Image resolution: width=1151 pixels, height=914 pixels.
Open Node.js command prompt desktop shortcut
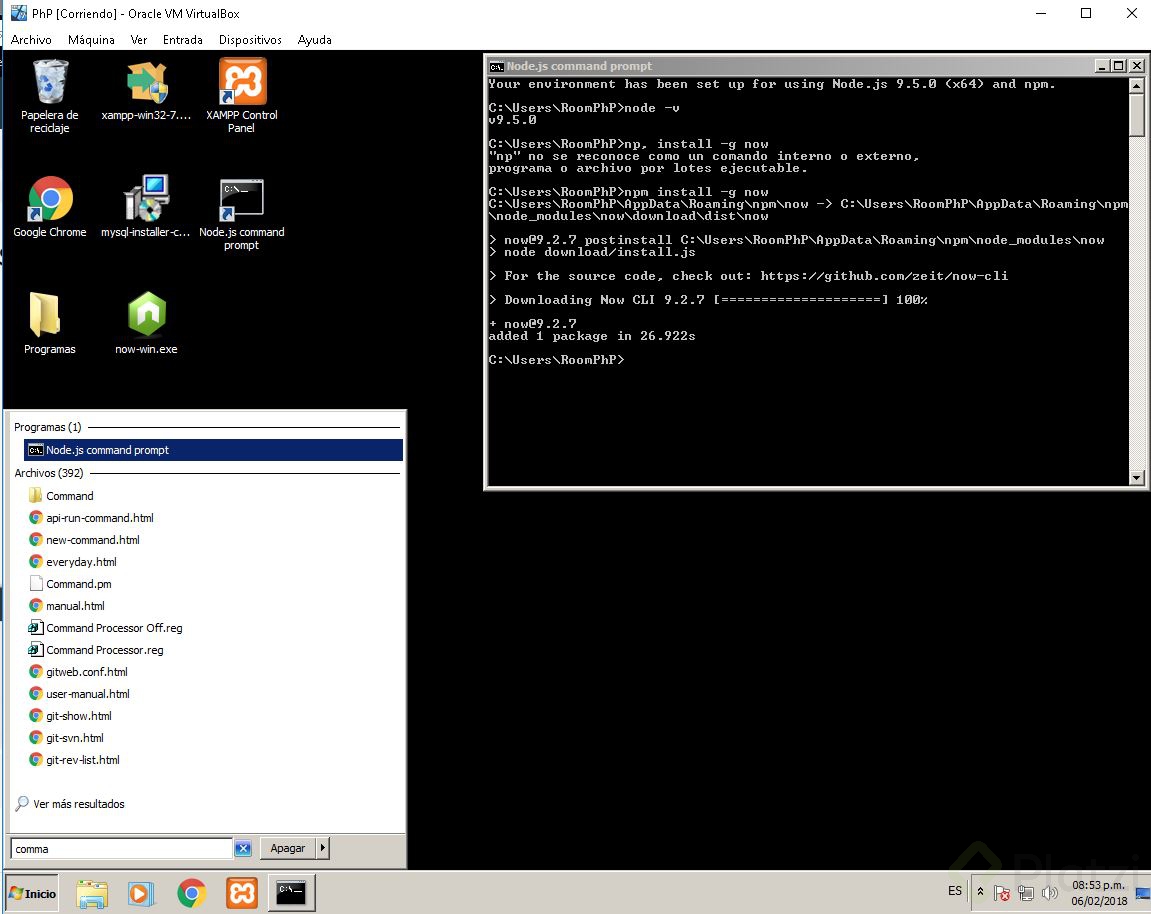click(x=242, y=213)
